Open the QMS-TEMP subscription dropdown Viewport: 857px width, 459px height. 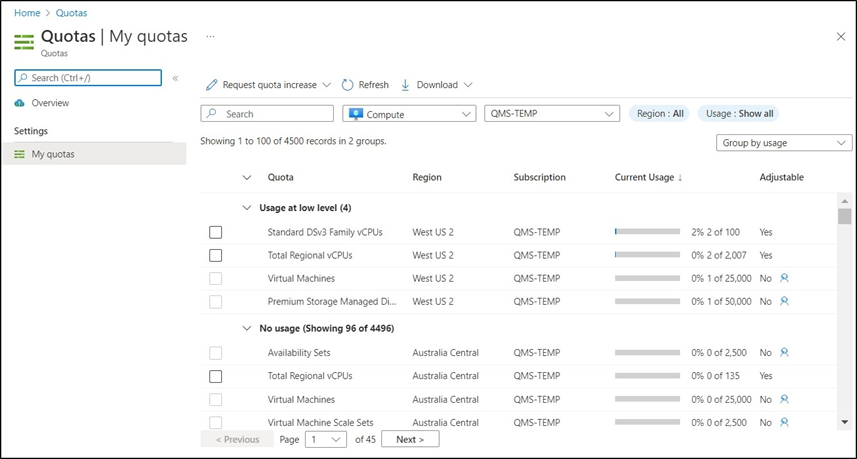click(552, 114)
